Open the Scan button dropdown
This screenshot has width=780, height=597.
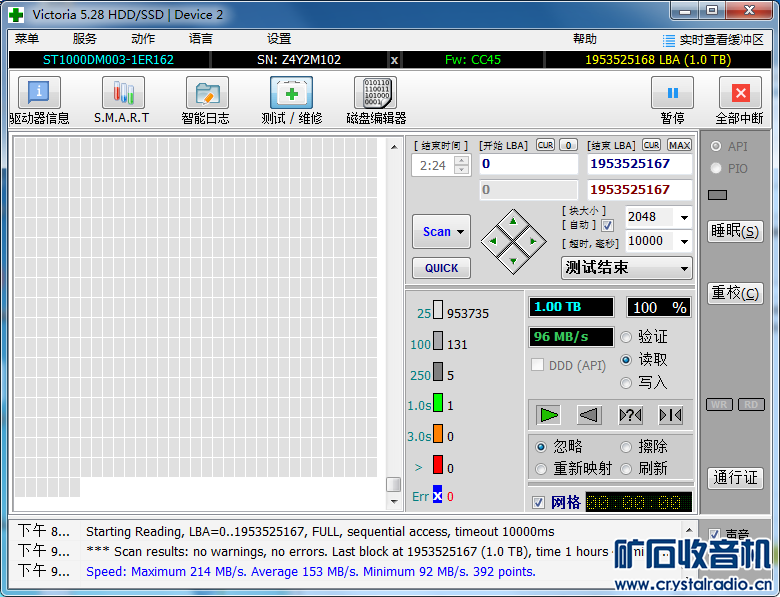461,232
